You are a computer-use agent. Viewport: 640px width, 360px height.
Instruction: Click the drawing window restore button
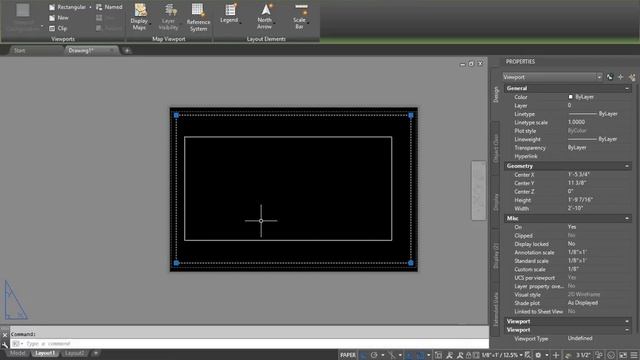471,64
